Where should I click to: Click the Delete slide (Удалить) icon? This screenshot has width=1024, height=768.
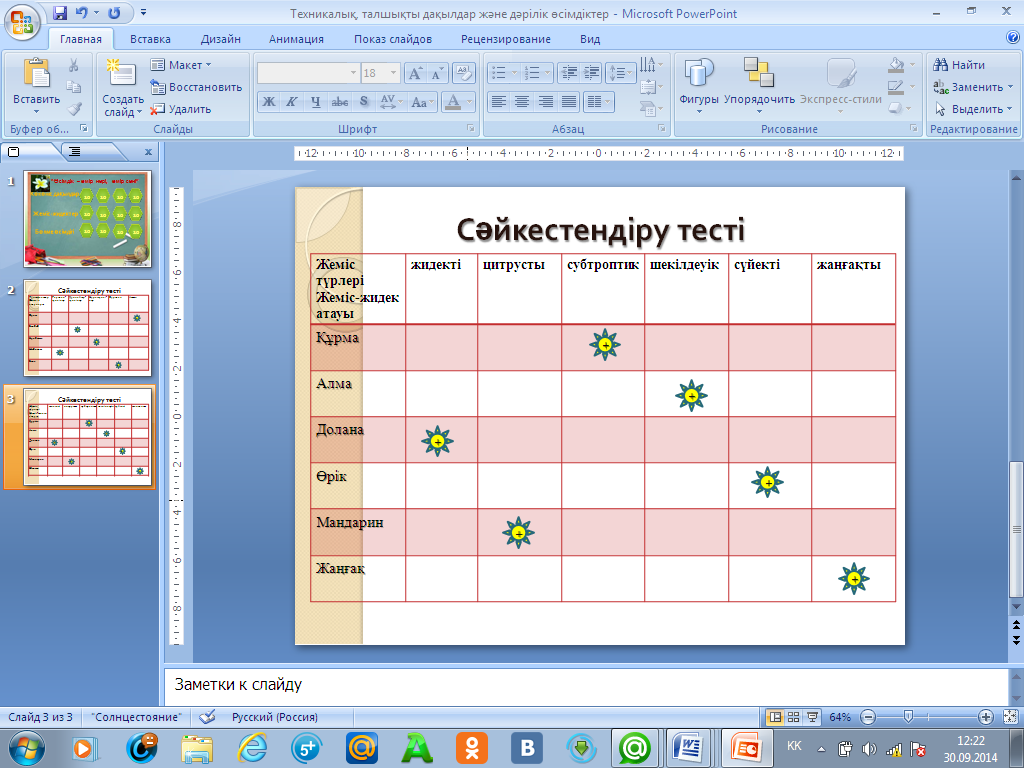click(x=158, y=109)
